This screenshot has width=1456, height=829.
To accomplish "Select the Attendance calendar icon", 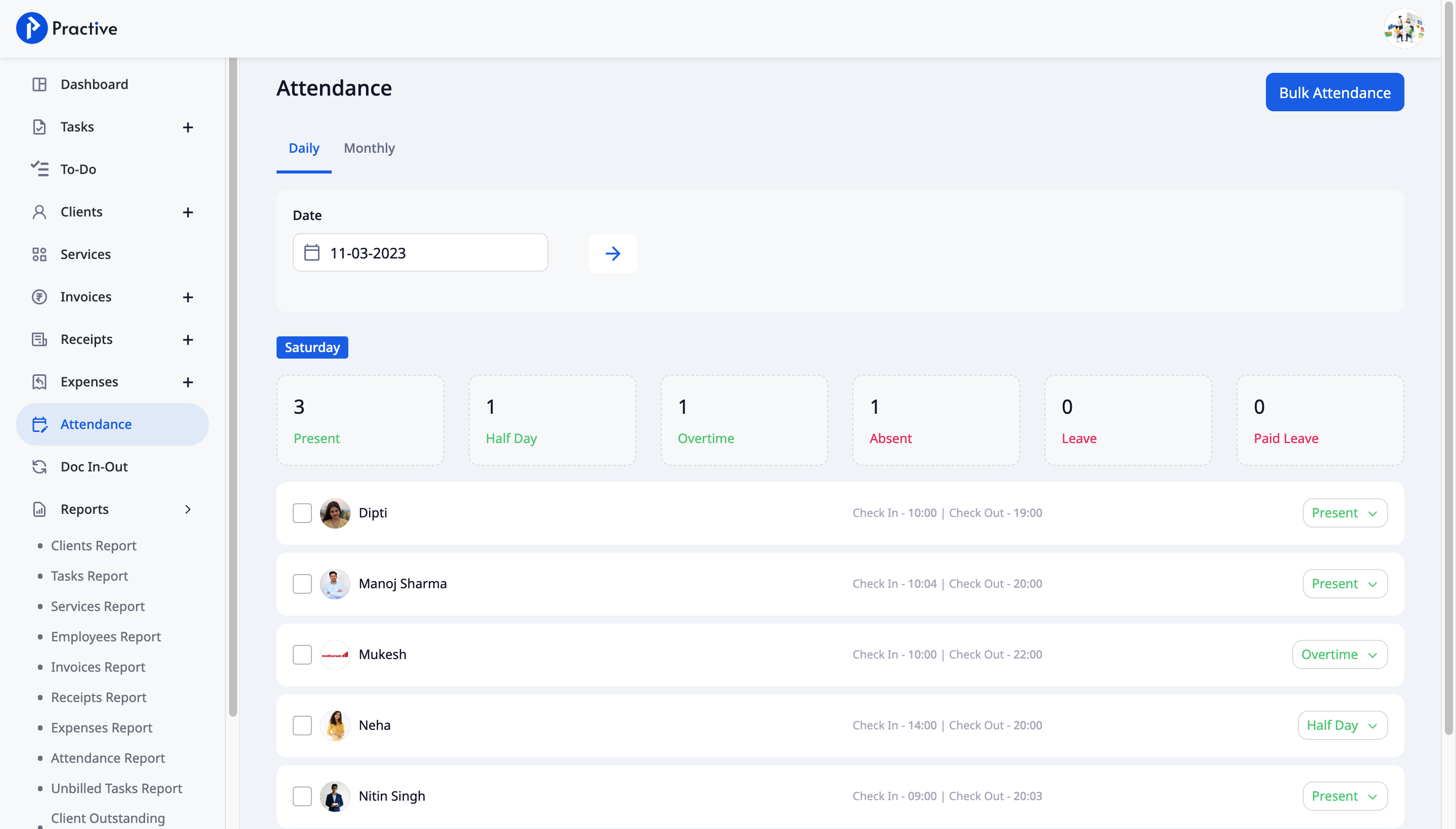I will 39,424.
